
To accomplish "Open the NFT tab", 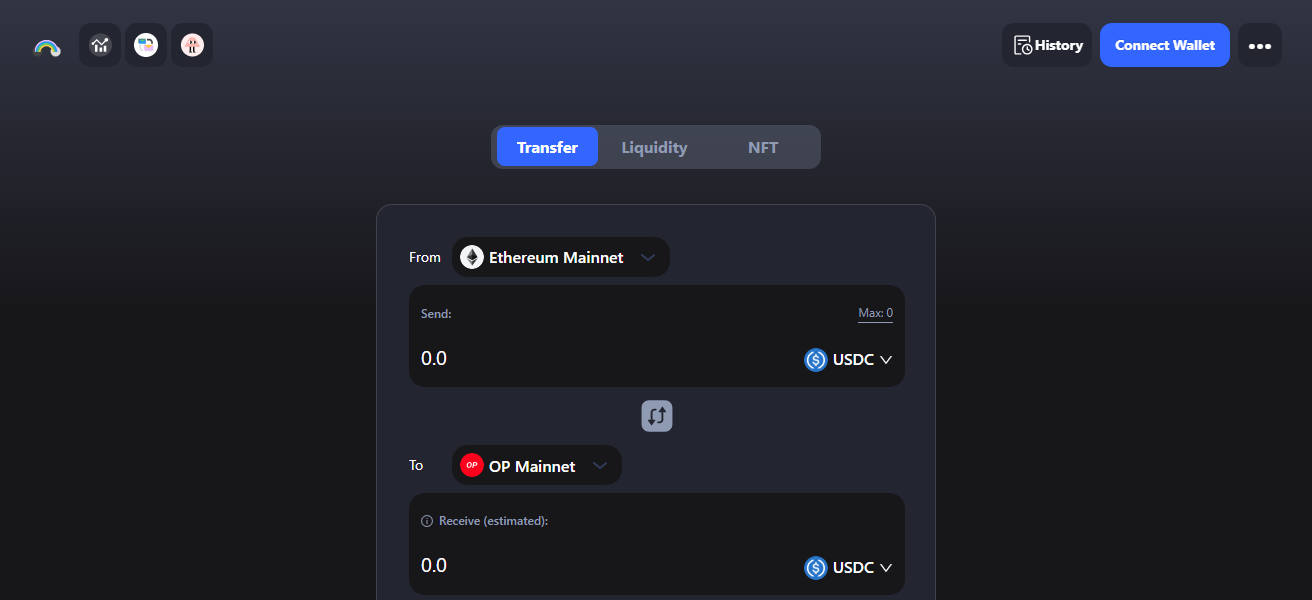I will [x=762, y=147].
